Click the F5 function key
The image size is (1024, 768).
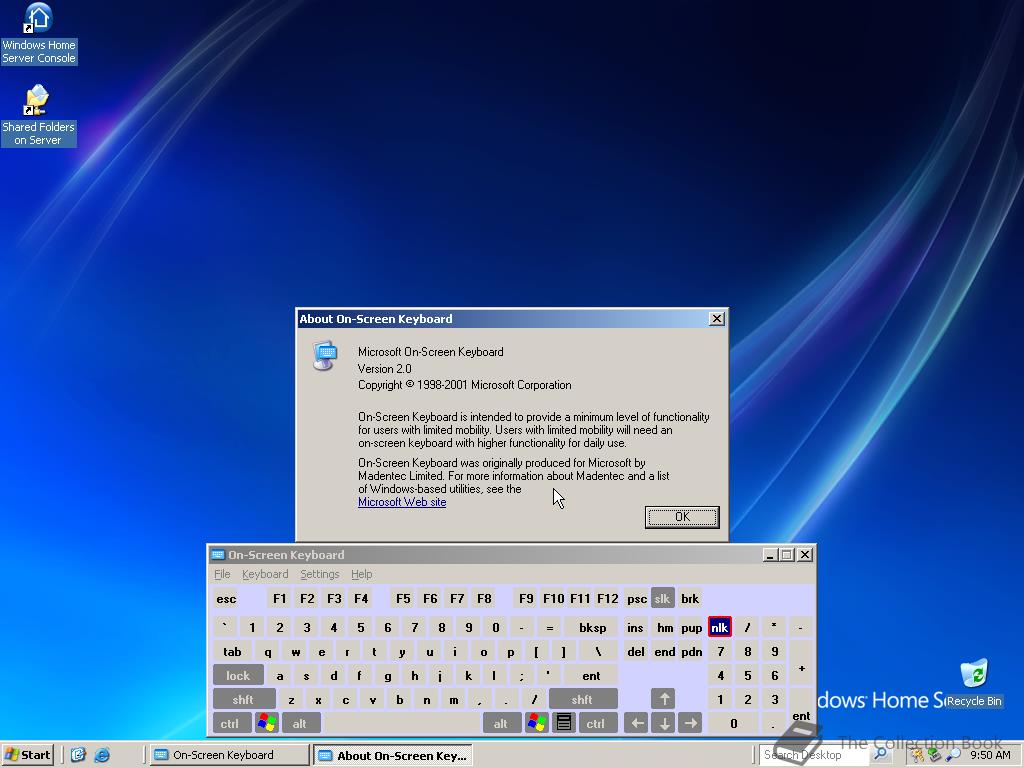(x=403, y=598)
